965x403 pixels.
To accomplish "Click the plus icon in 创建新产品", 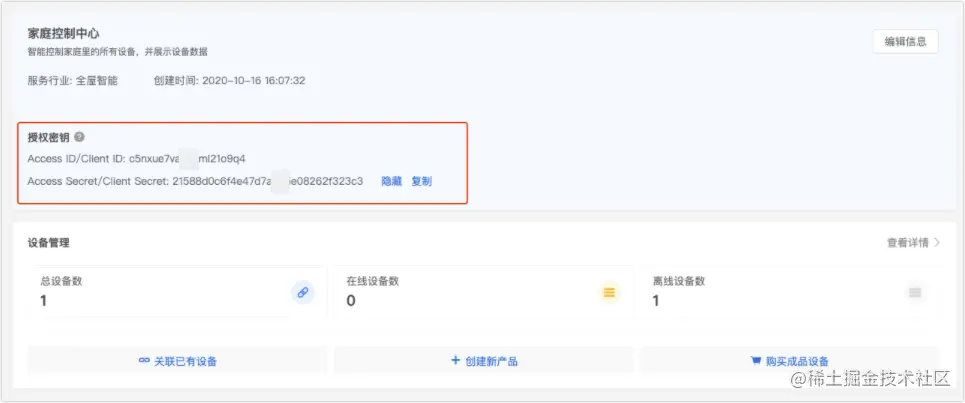I will click(455, 361).
